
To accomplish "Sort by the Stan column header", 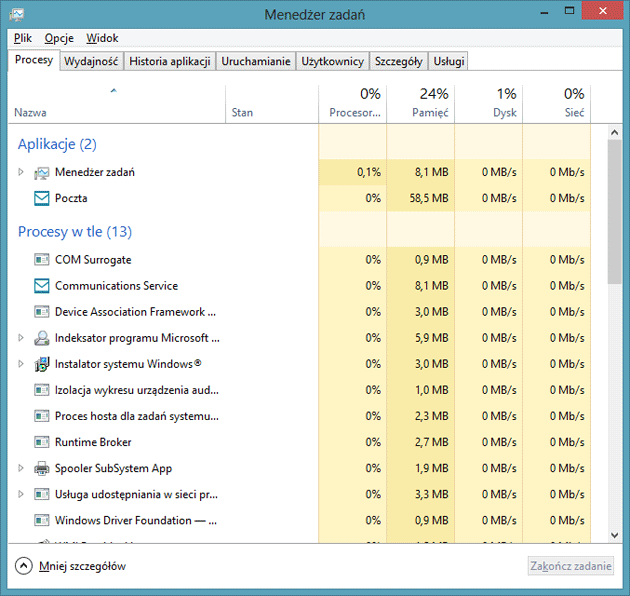I will pyautogui.click(x=272, y=104).
